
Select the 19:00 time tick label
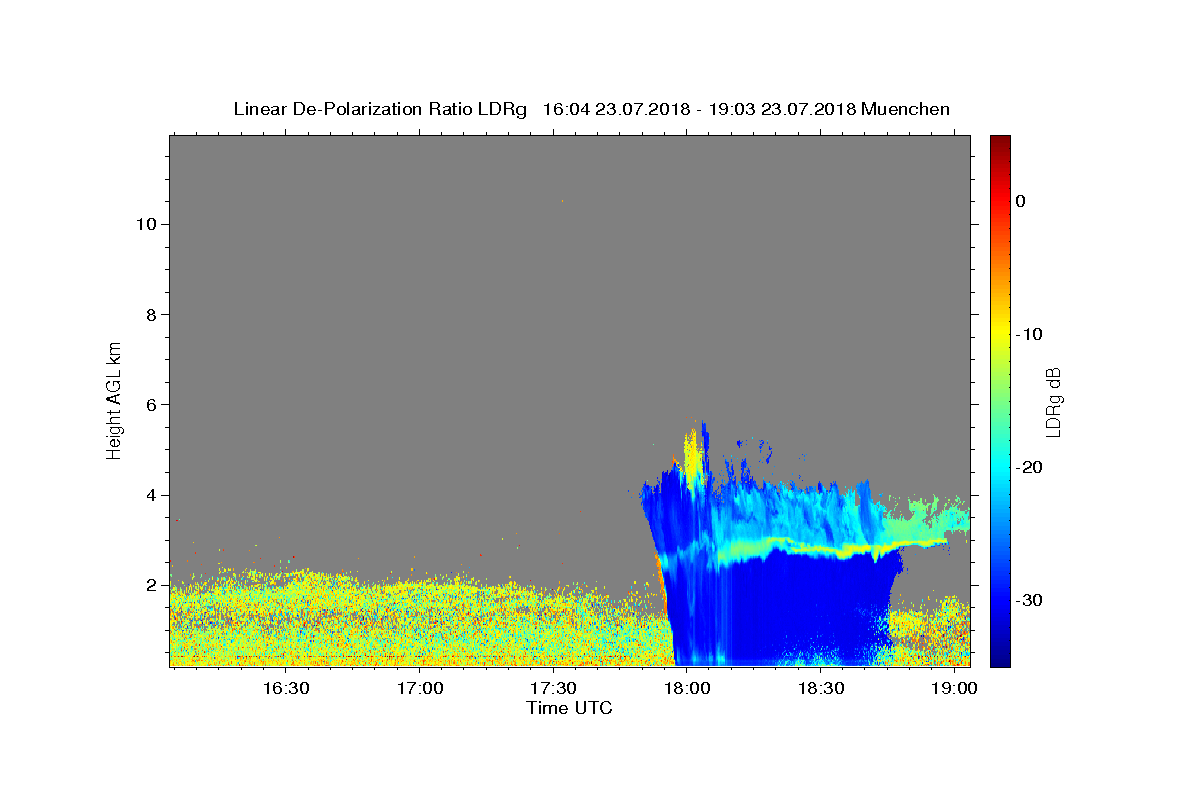955,689
